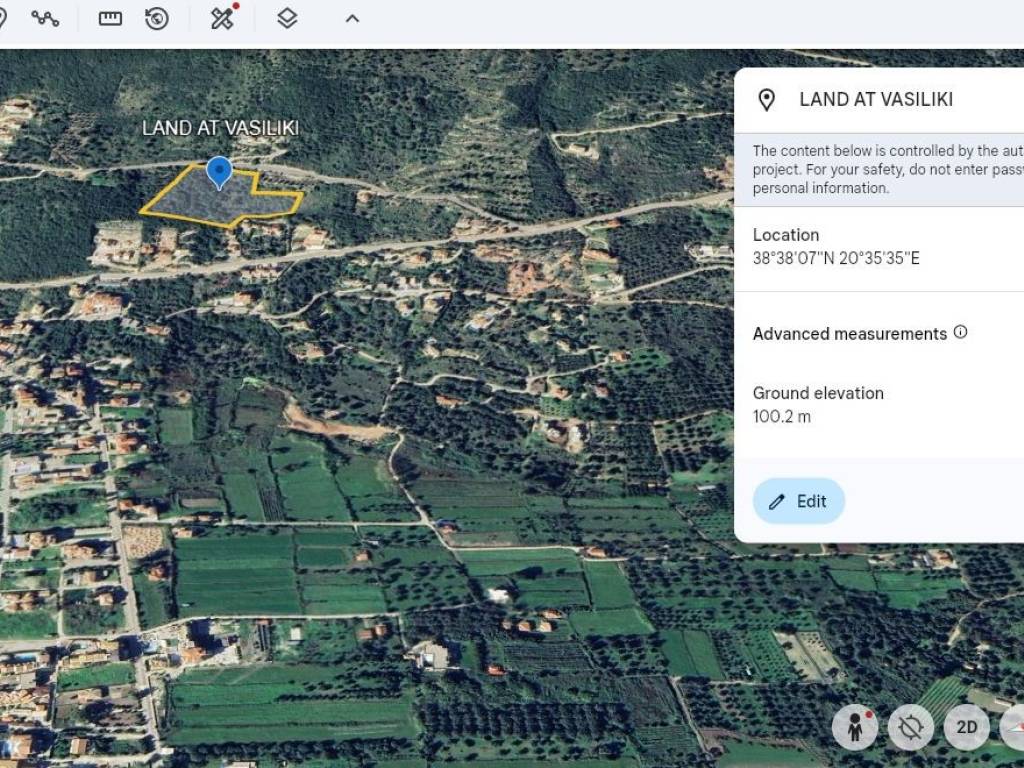
Task: Select the draw path or polygon tool
Action: 45,18
